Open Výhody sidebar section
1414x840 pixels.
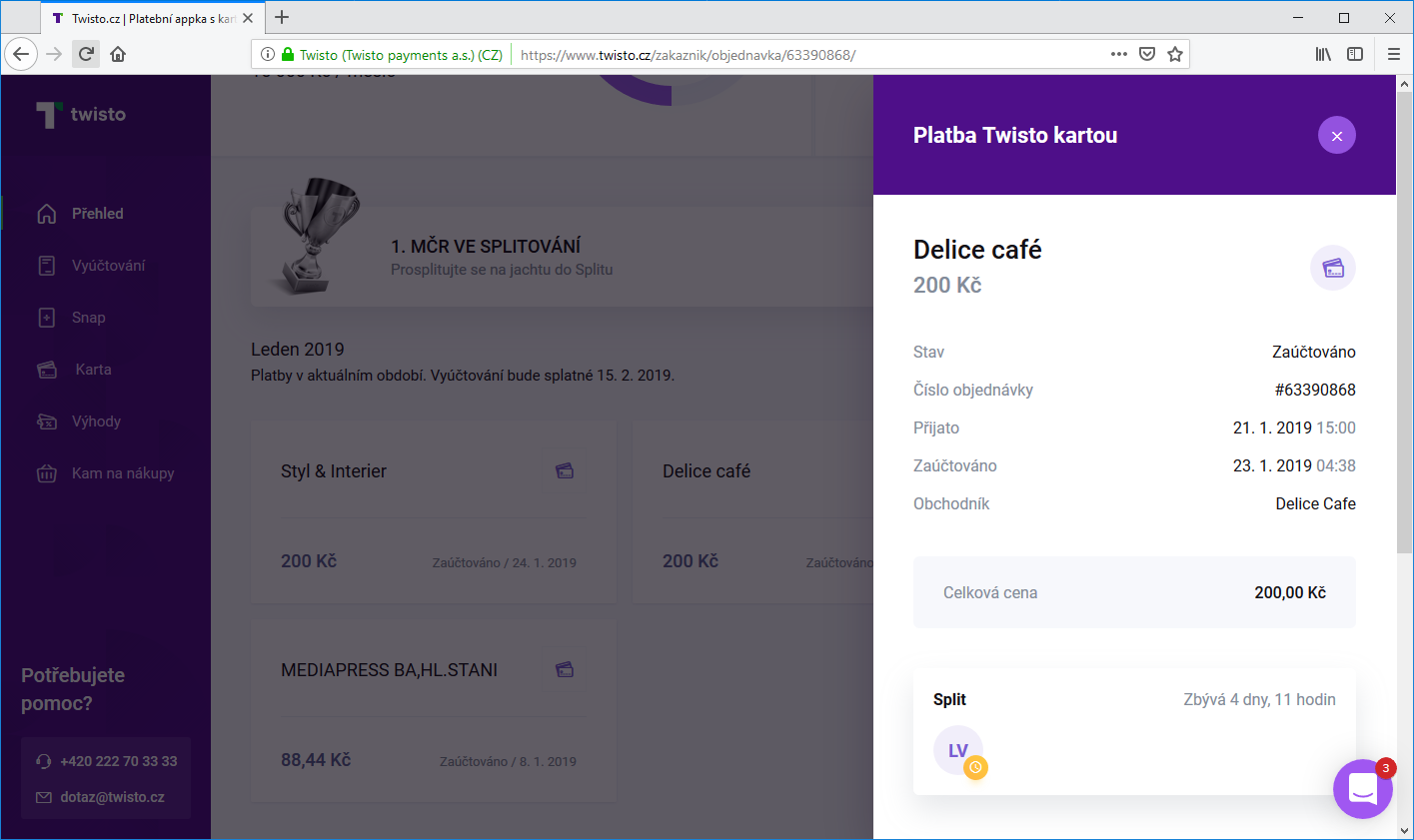79,421
